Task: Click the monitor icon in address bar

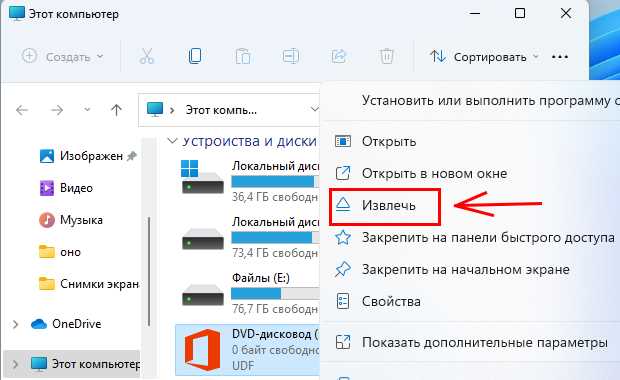Action: [155, 109]
